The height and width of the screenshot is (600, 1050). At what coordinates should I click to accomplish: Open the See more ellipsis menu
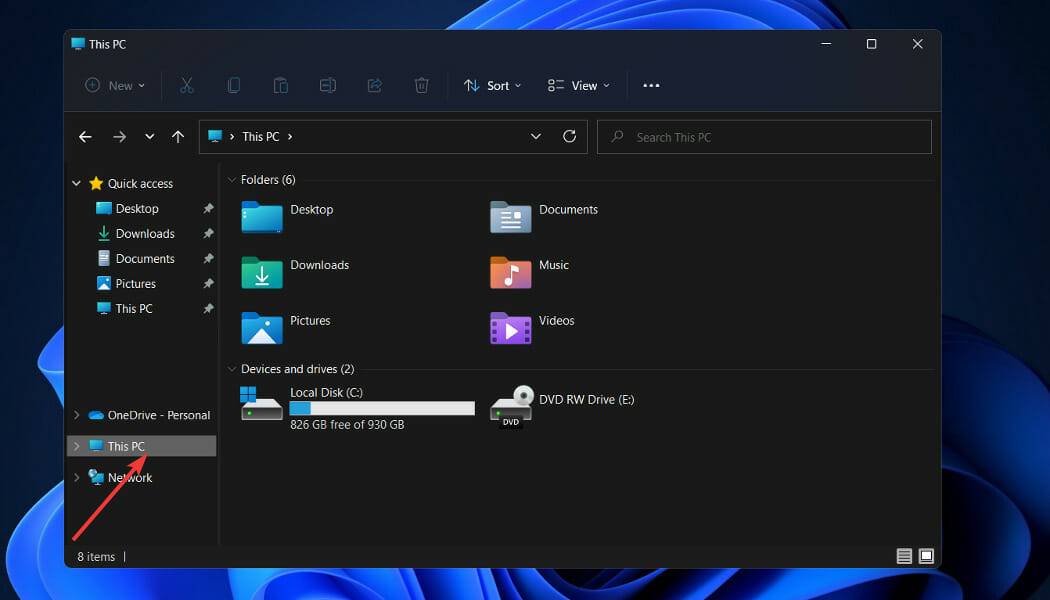click(x=651, y=86)
